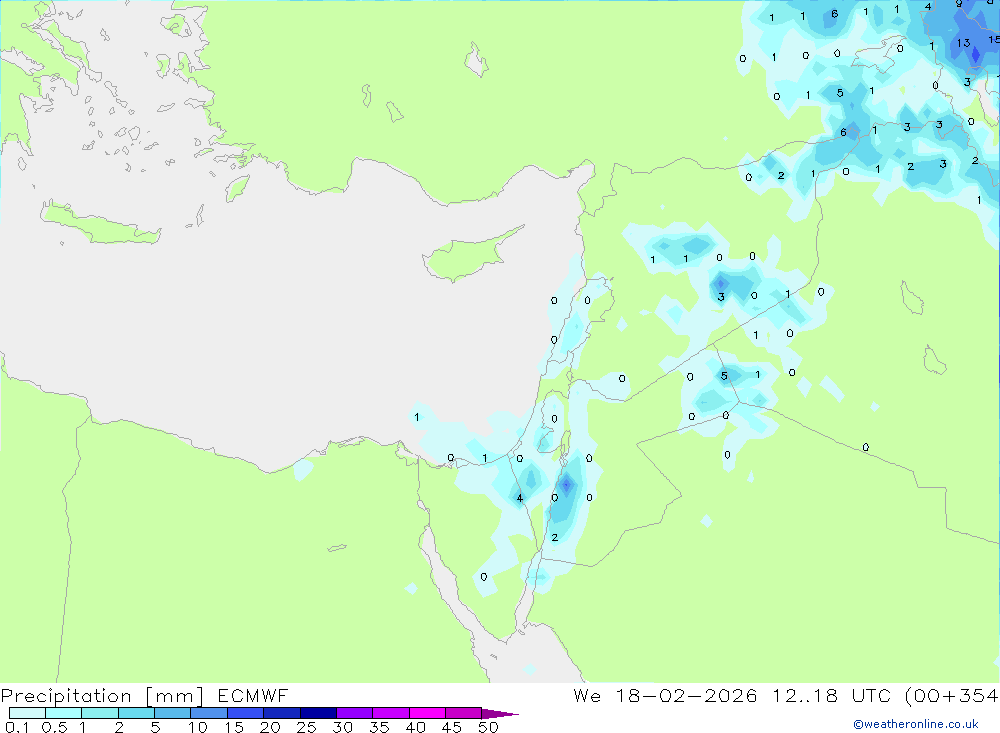Click the legend tick label '0.5'
The image size is (1000, 733).
pos(54,727)
